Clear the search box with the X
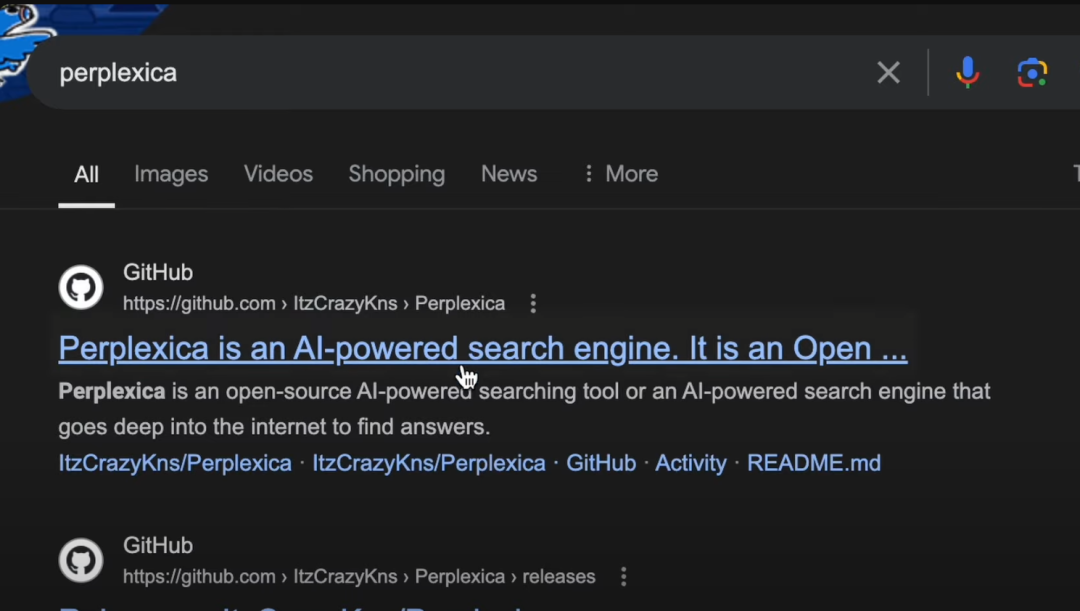The height and width of the screenshot is (611, 1080). (888, 73)
